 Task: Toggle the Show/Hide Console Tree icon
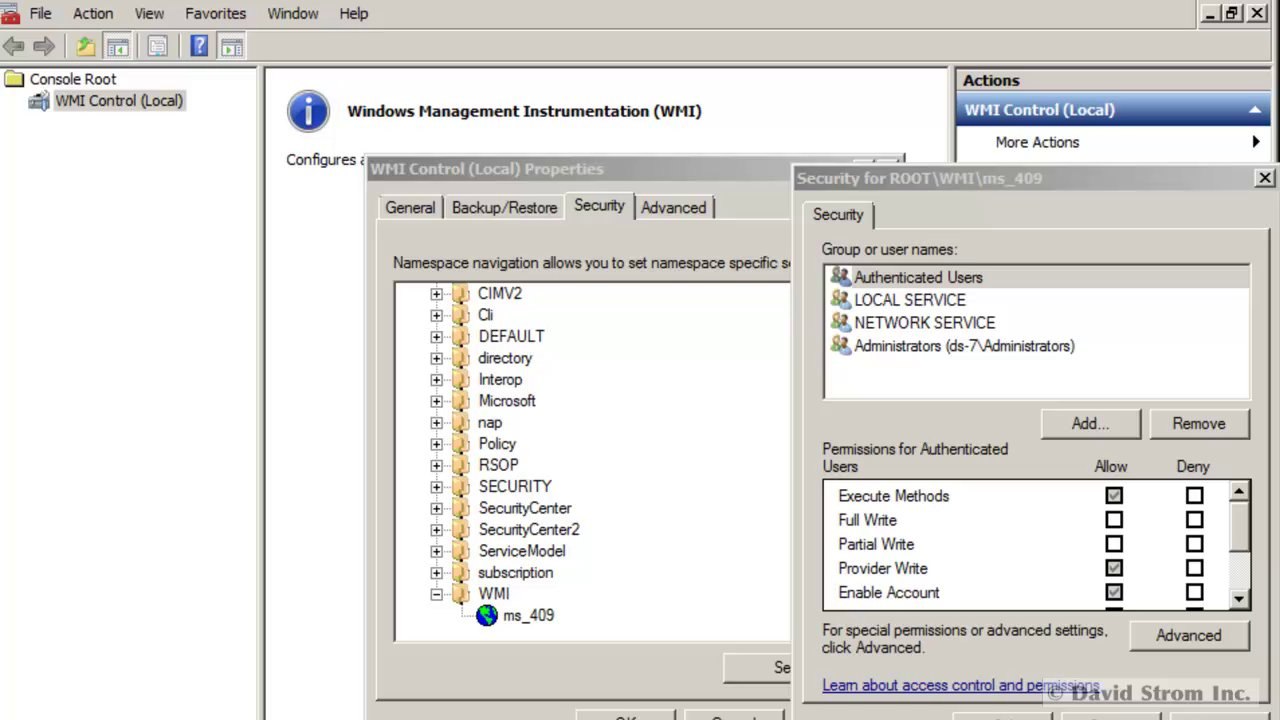(118, 46)
